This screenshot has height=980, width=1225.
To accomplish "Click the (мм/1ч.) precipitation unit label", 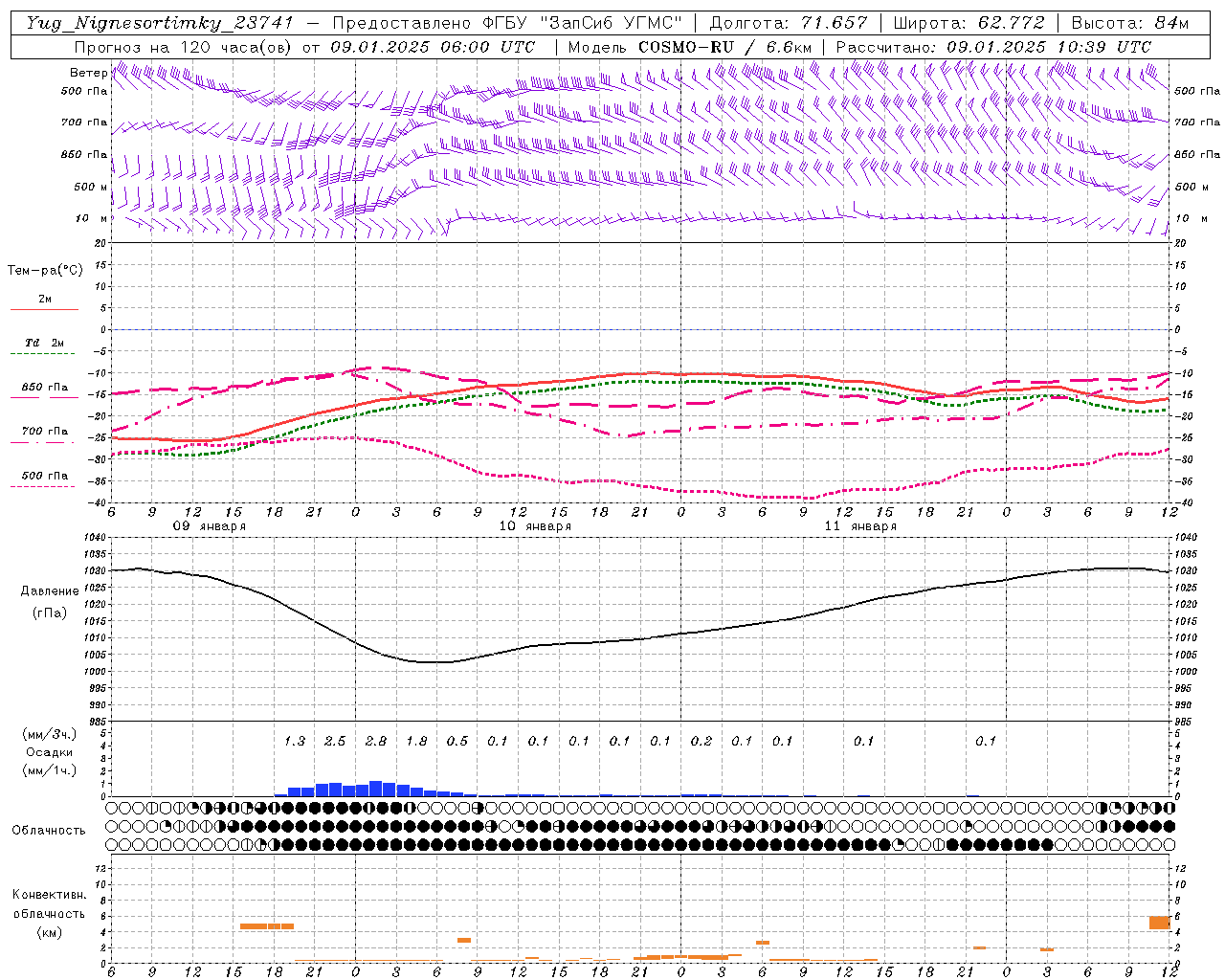I will [49, 770].
